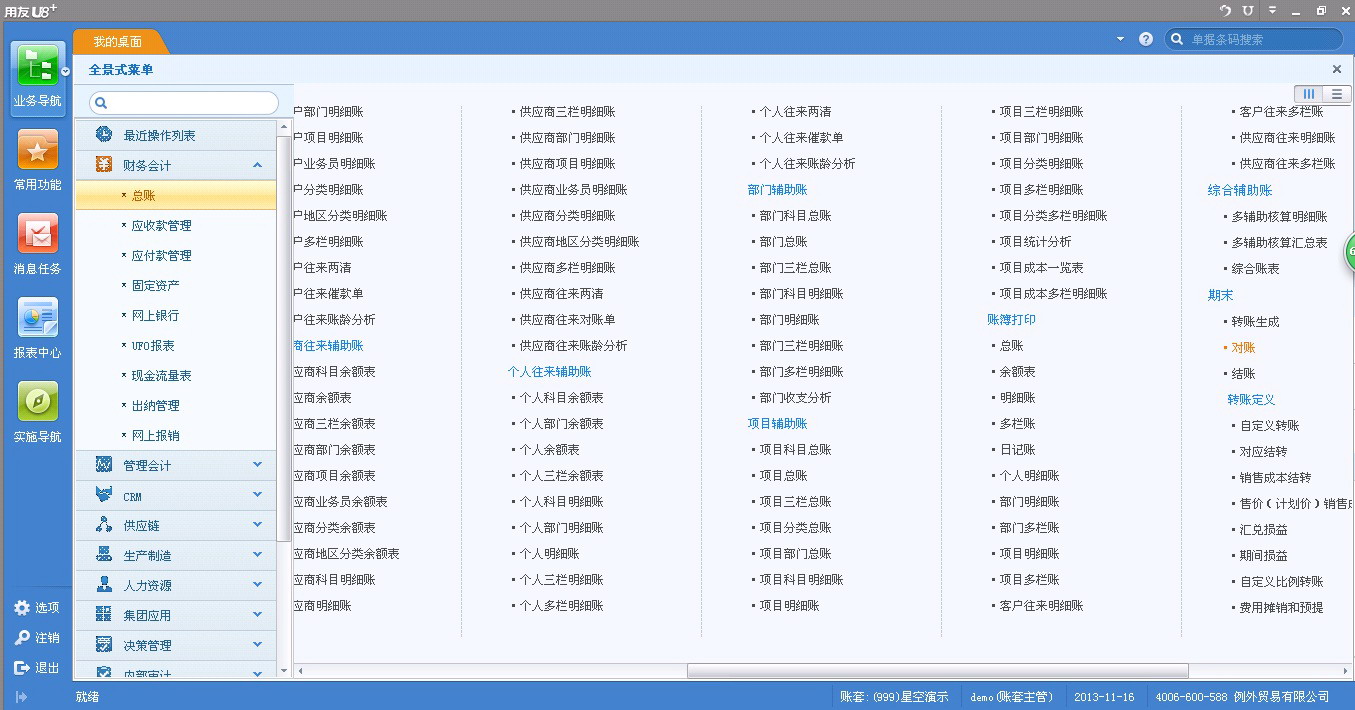Click the 人力资源 person icon
Viewport: 1355px width, 710px height.
click(104, 585)
